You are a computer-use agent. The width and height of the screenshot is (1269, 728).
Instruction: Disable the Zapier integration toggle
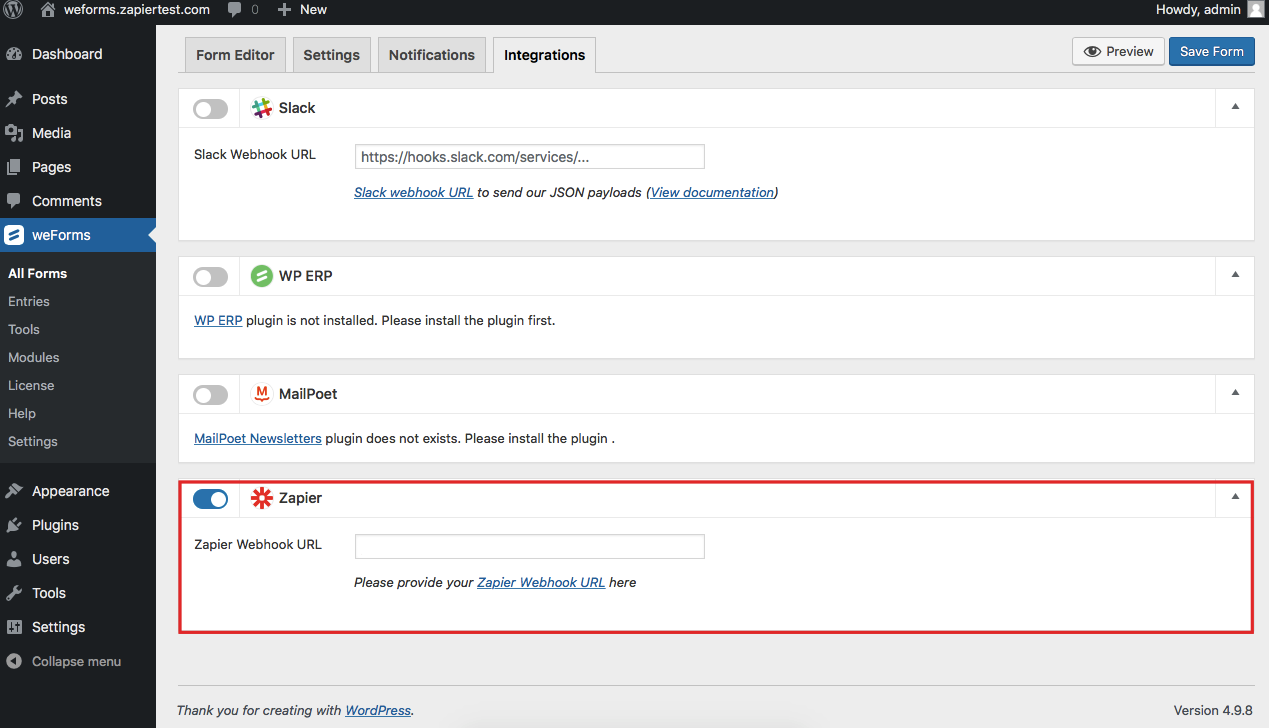pyautogui.click(x=211, y=498)
